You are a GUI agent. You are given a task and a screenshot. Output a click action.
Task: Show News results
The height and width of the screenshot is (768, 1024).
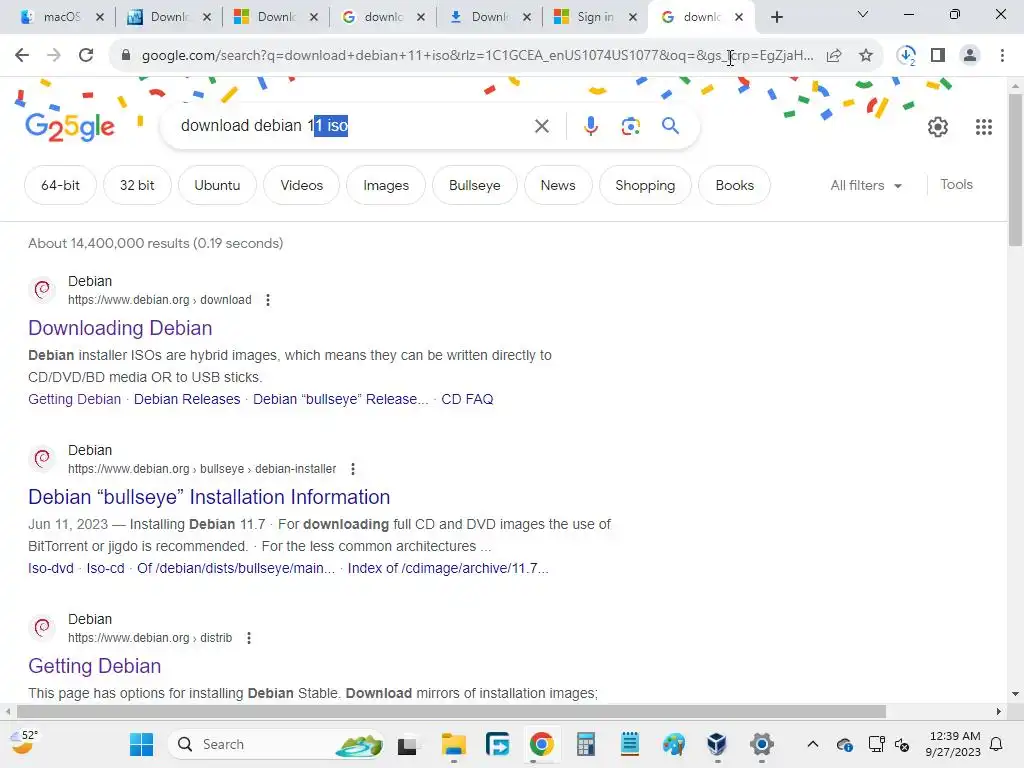coord(558,185)
